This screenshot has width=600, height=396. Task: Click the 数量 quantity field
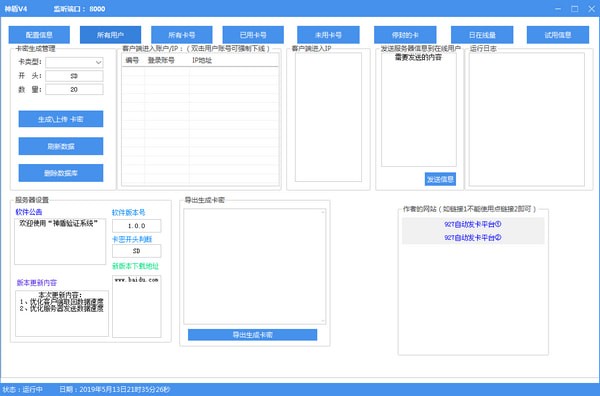point(74,90)
